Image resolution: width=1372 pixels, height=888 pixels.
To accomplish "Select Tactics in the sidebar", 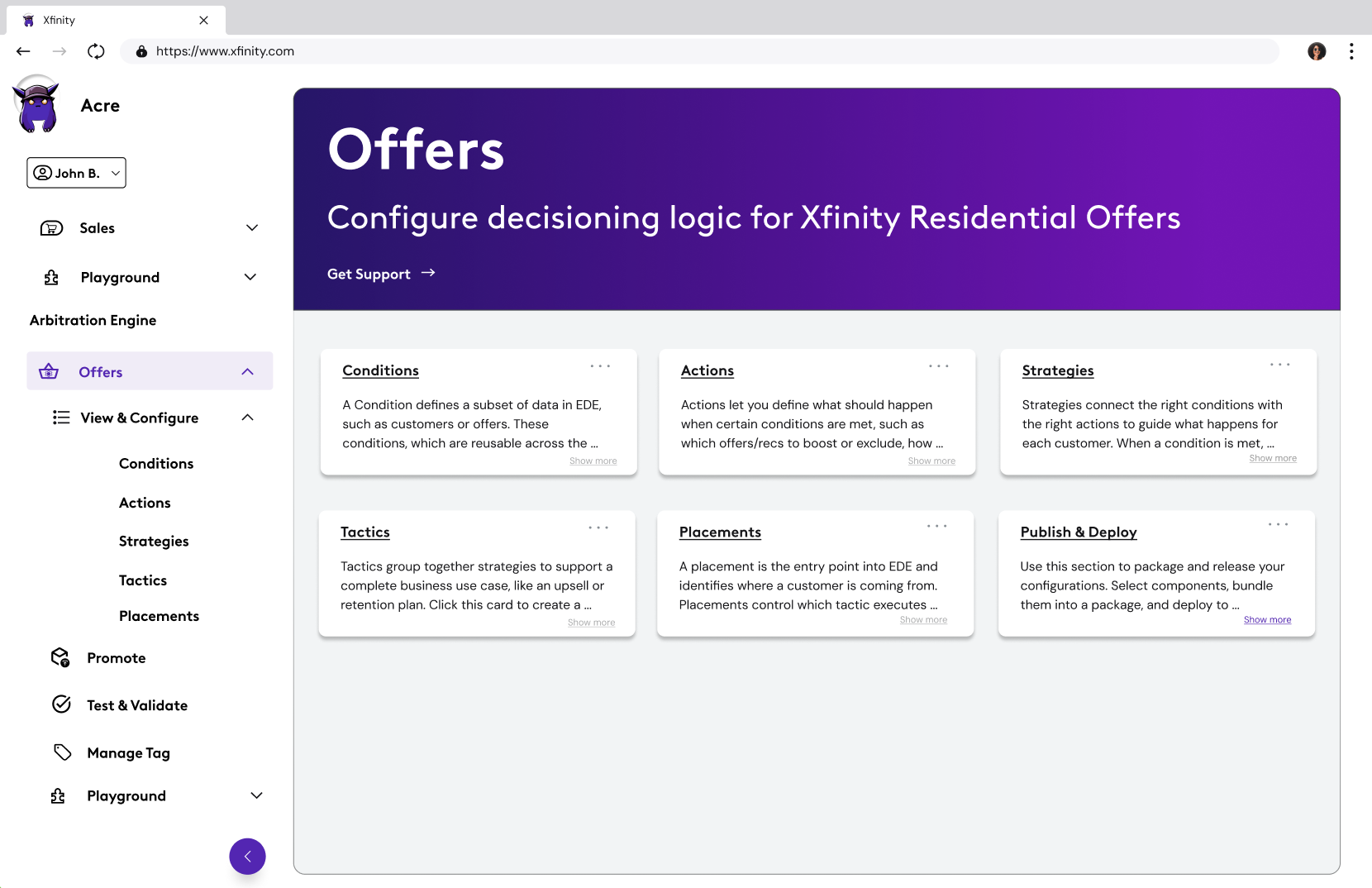I will coord(143,580).
